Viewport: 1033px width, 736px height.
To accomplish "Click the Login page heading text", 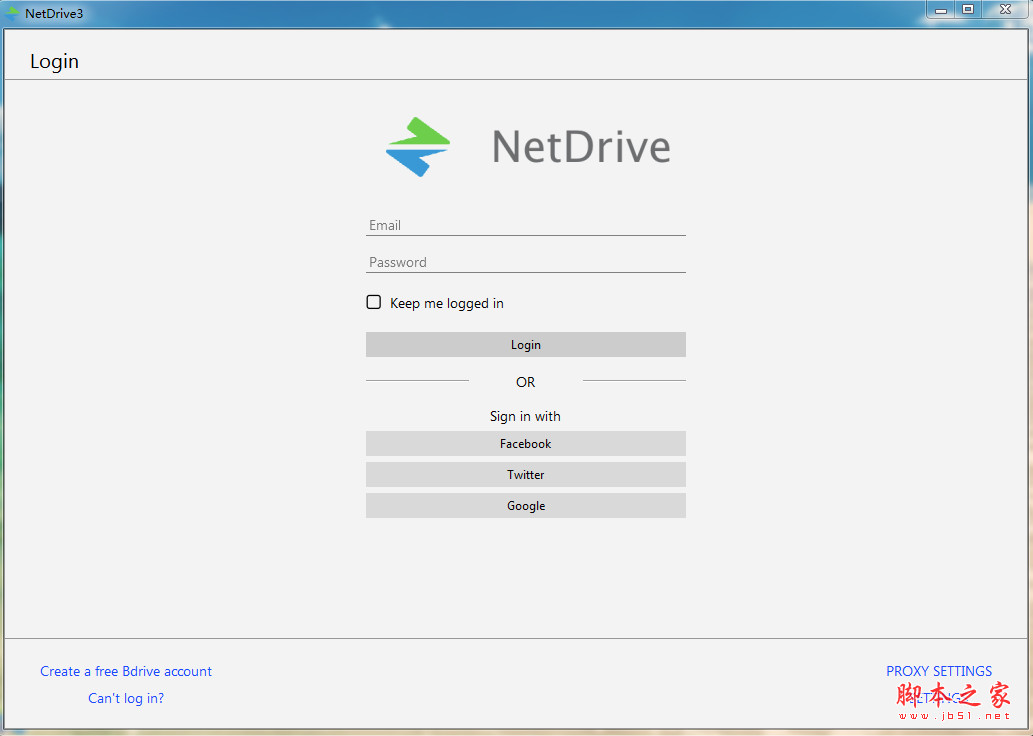I will (x=55, y=62).
